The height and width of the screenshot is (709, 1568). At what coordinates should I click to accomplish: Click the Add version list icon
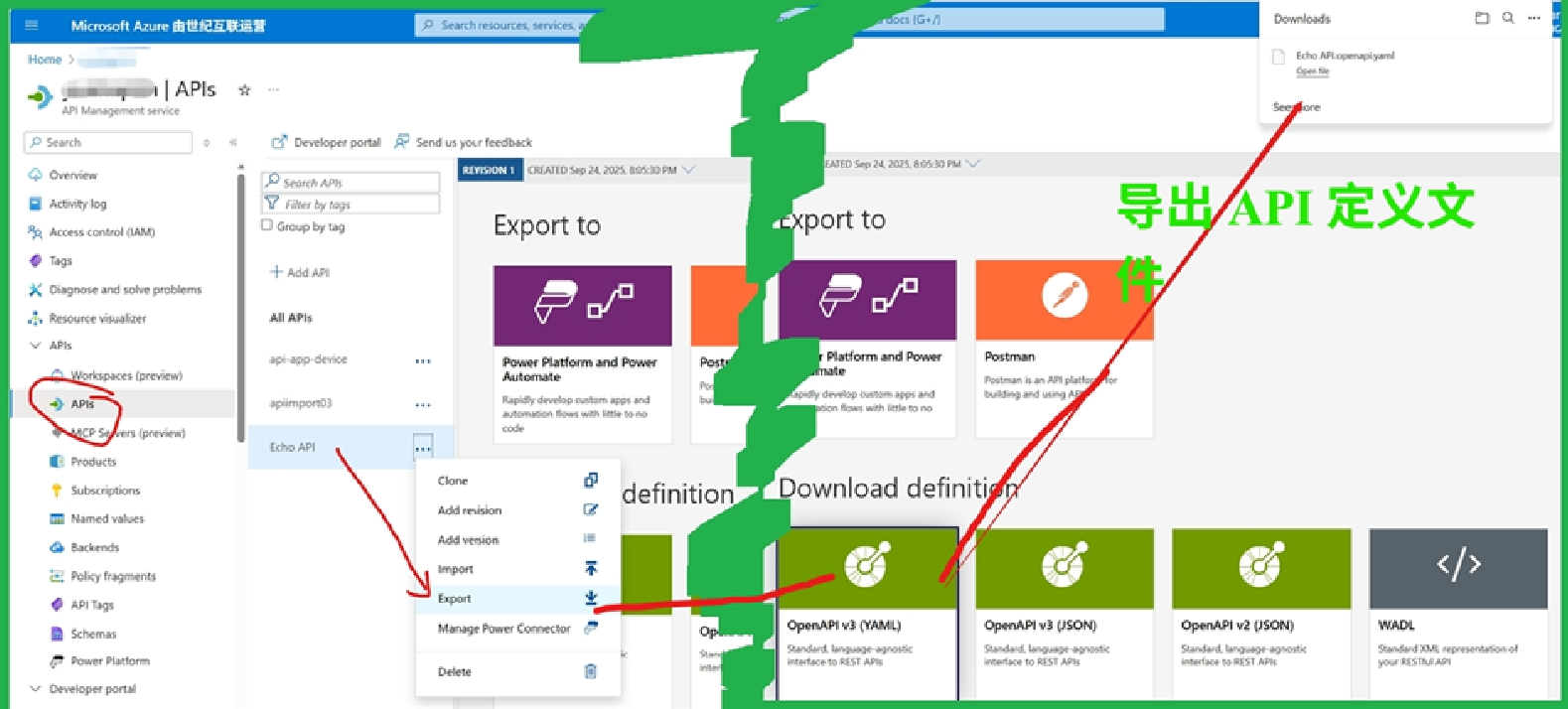click(590, 539)
